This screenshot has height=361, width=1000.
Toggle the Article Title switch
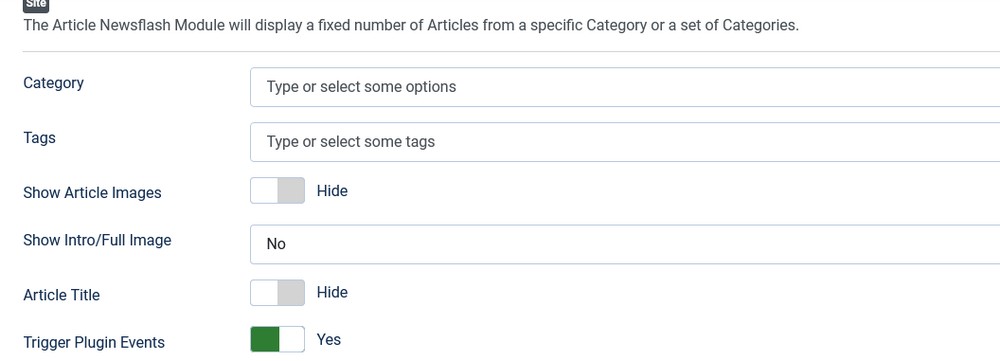[277, 293]
